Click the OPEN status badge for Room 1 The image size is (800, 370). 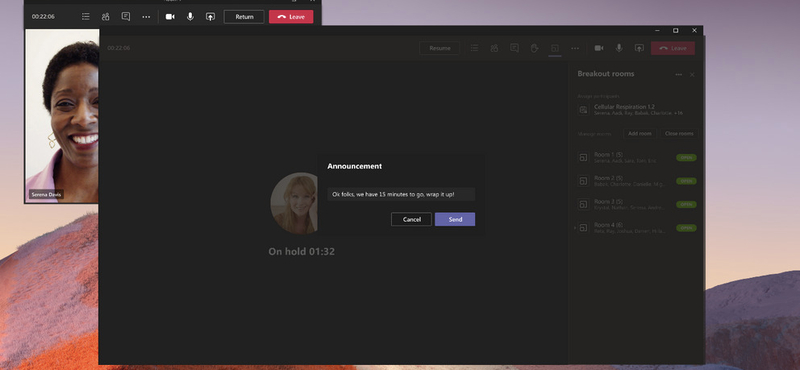pos(686,158)
